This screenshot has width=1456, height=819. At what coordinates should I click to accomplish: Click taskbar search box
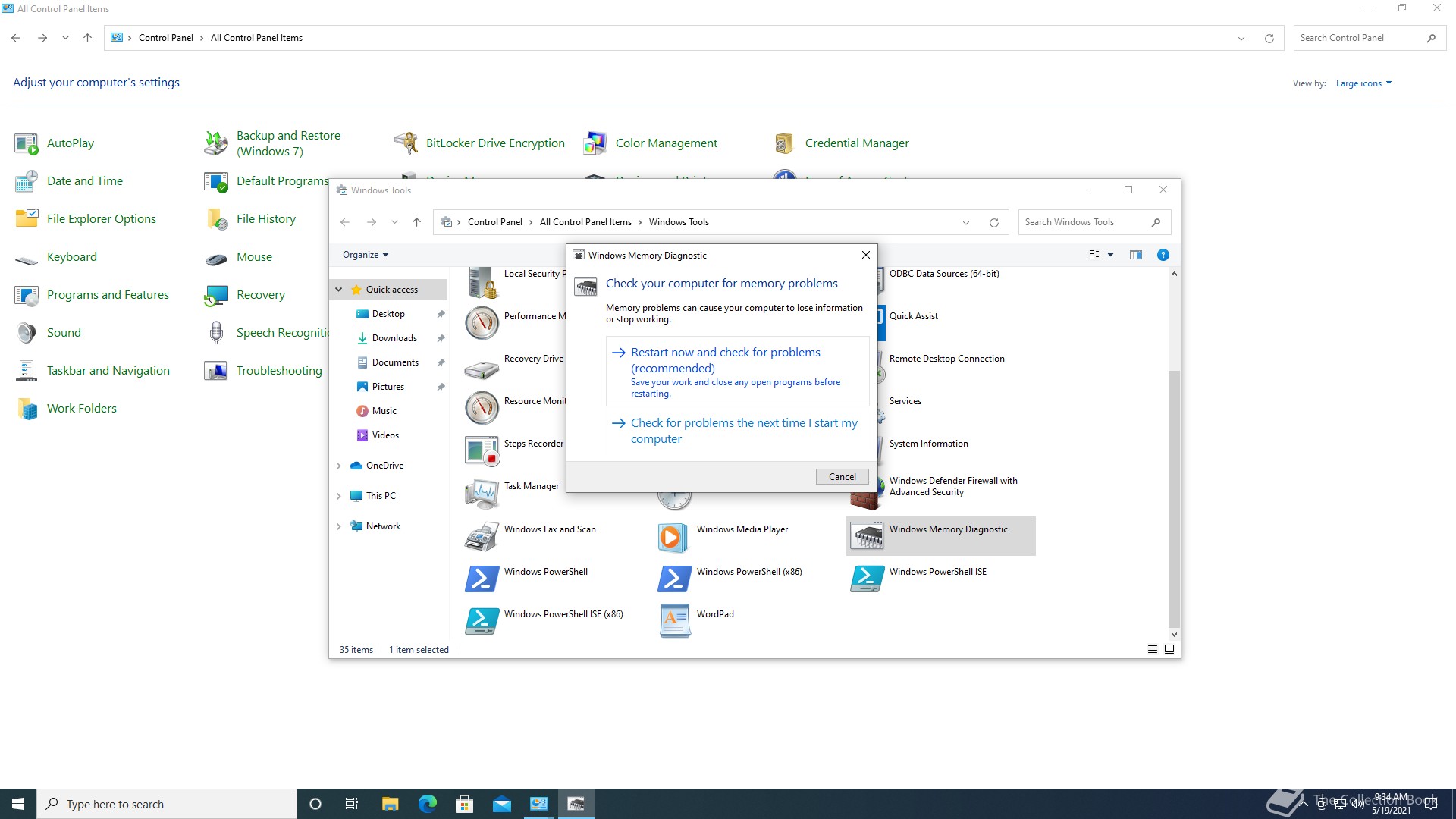(x=167, y=804)
